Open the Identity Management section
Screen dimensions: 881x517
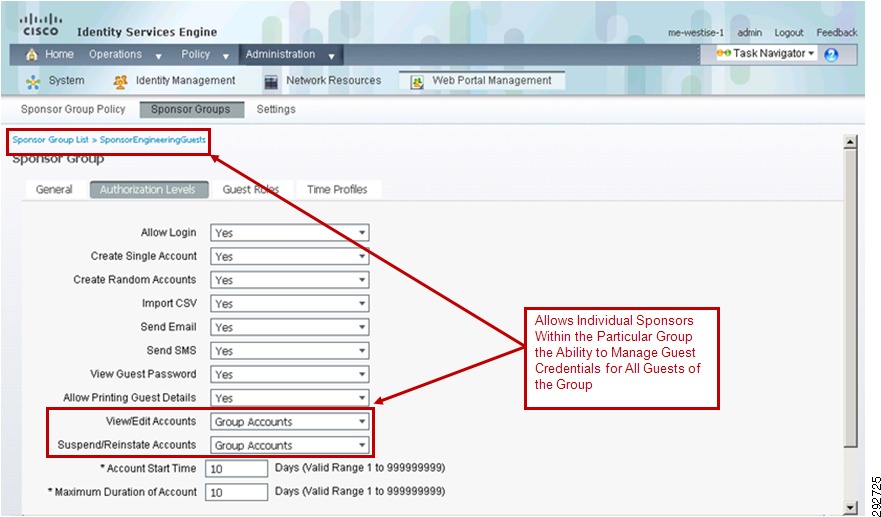pos(185,80)
